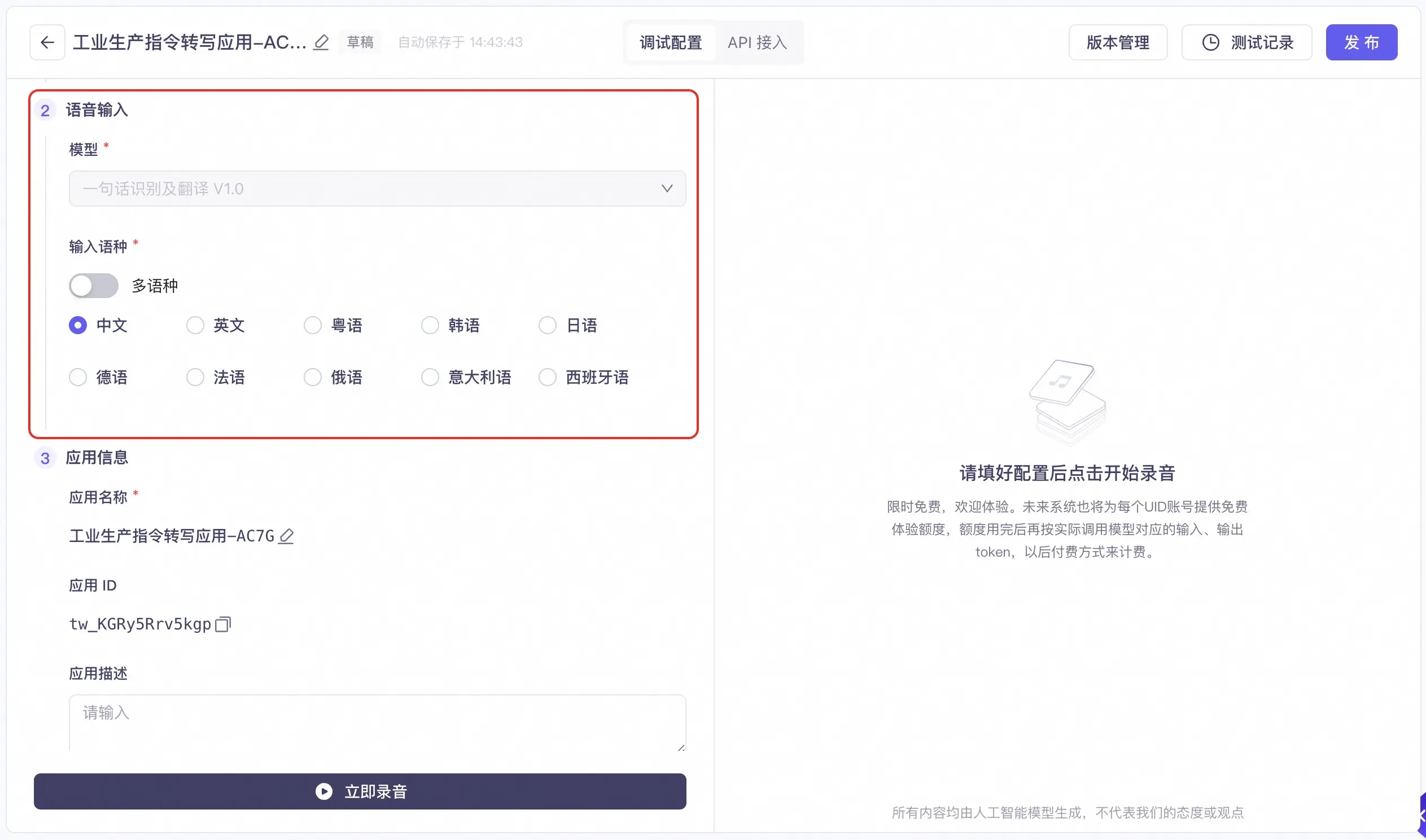Pick the 德语 radio button
Viewport: 1426px width, 840px height.
pos(78,378)
